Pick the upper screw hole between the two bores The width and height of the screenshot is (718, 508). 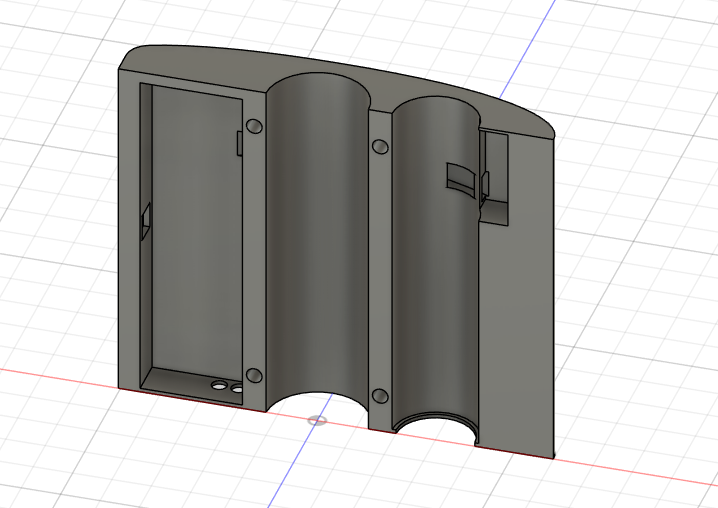(381, 147)
